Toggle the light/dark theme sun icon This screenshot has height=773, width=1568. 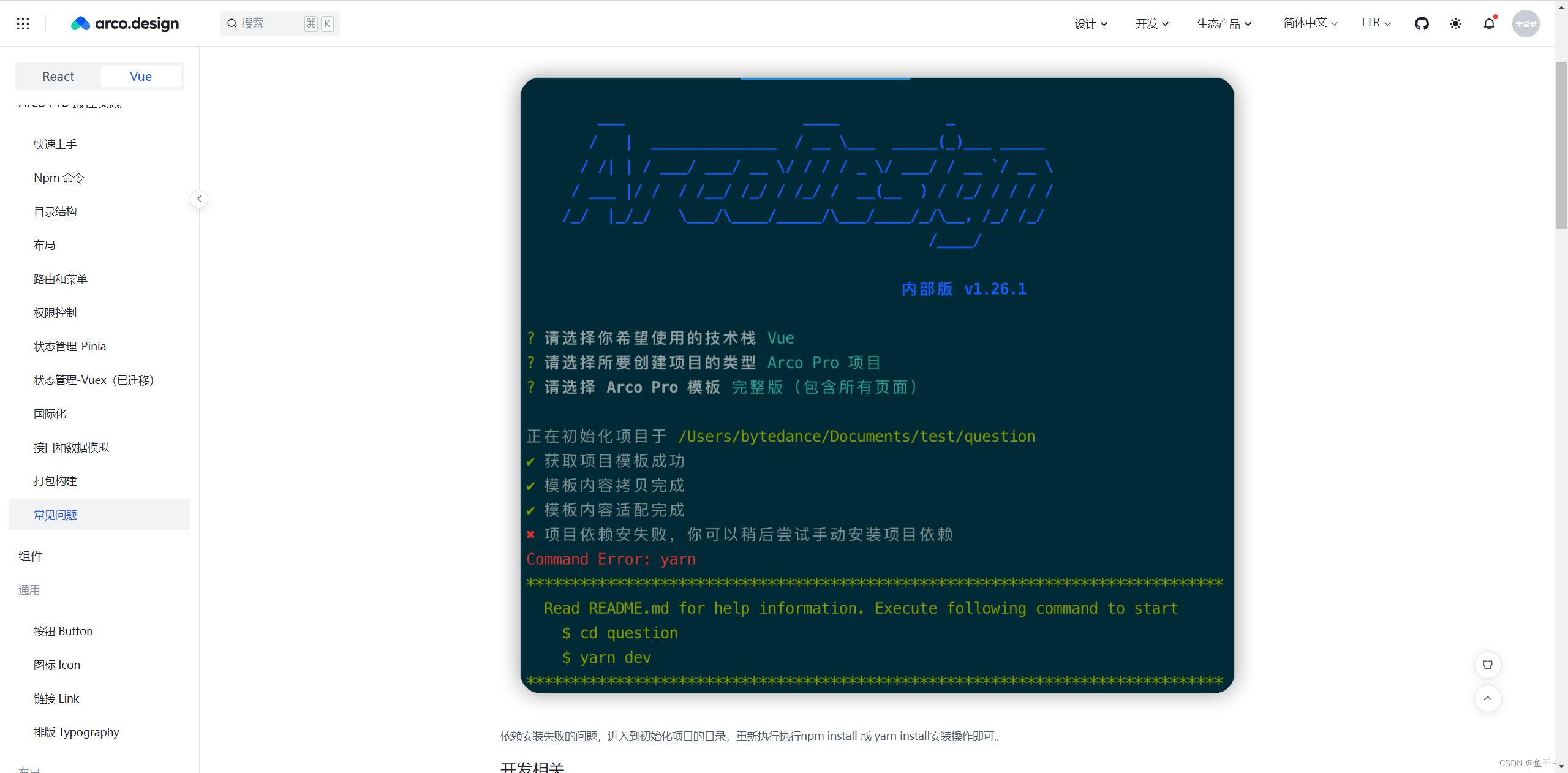[1455, 23]
